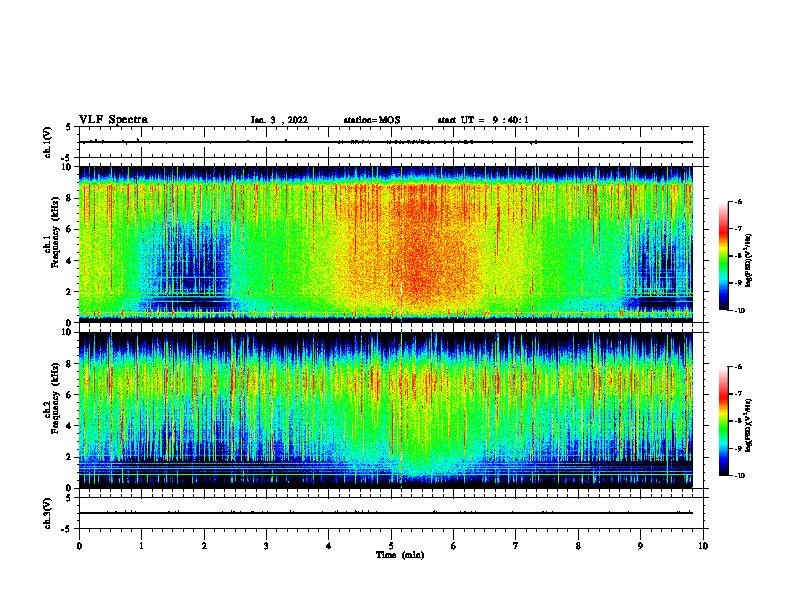The image size is (792, 612).
Task: Click the "ch.1(V)" waveform axis label
Action: coord(48,142)
